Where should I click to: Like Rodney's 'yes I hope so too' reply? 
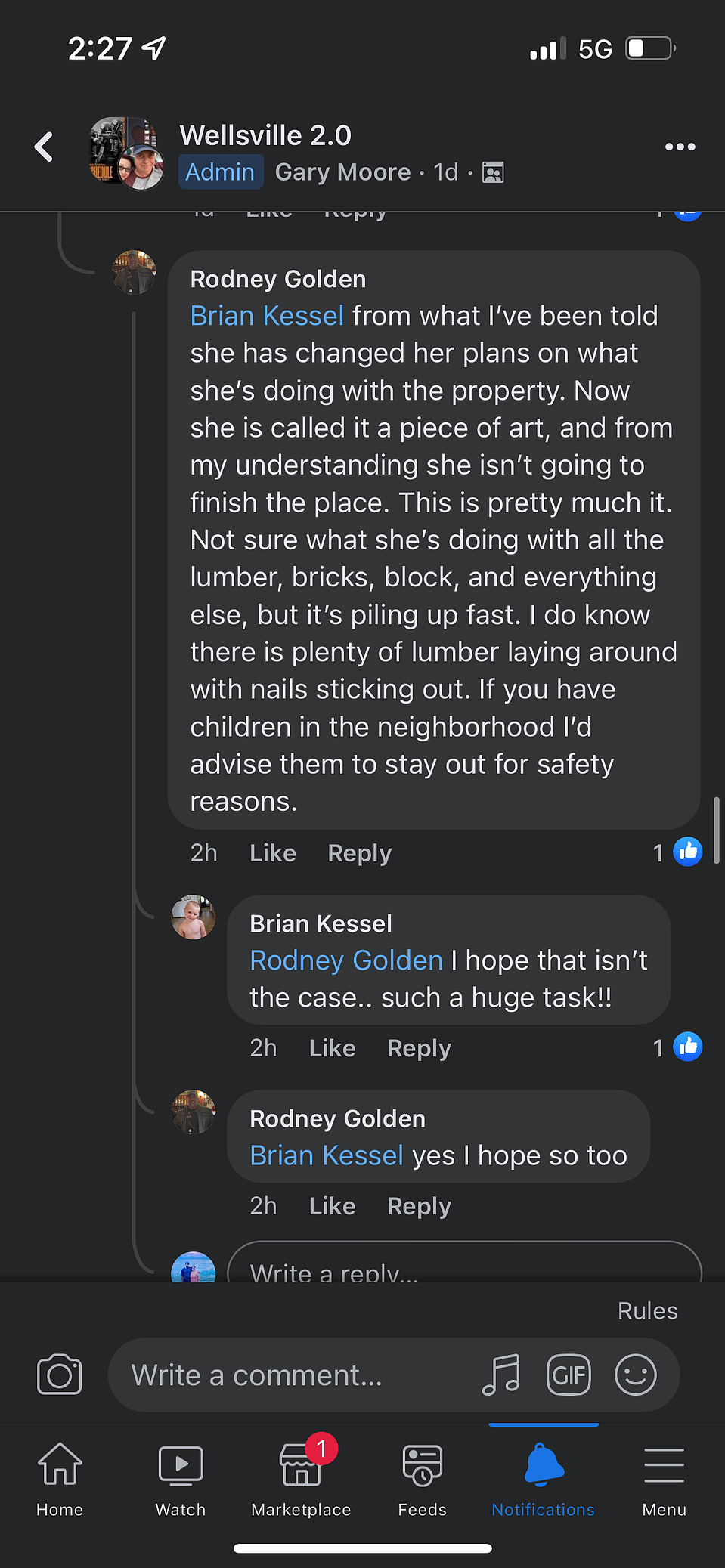click(x=332, y=1206)
